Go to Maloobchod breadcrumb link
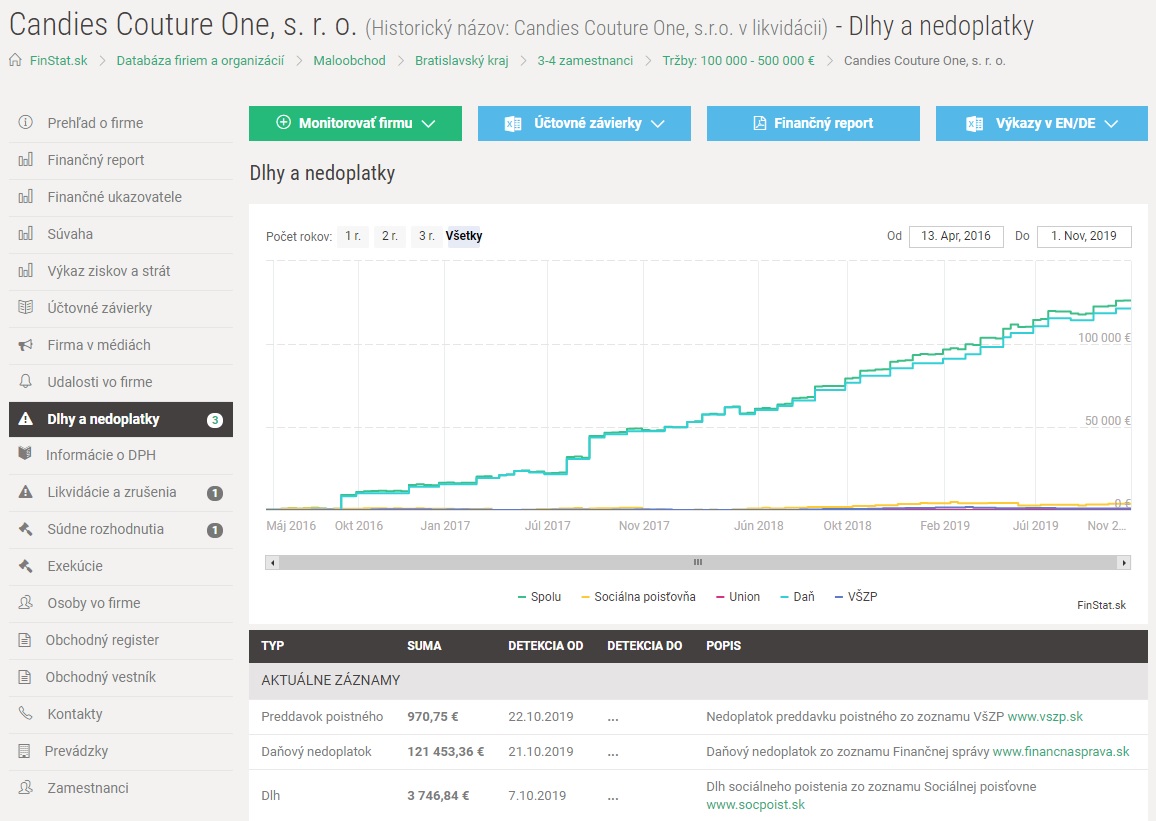Image resolution: width=1156 pixels, height=821 pixels. tap(349, 60)
